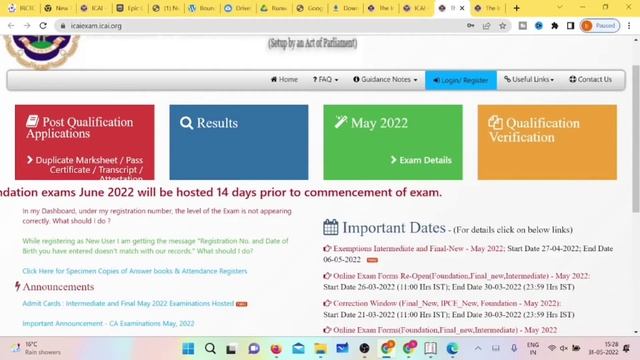This screenshot has width=640, height=360.
Task: Click the page scrollbar down arrow
Action: (x=636, y=332)
